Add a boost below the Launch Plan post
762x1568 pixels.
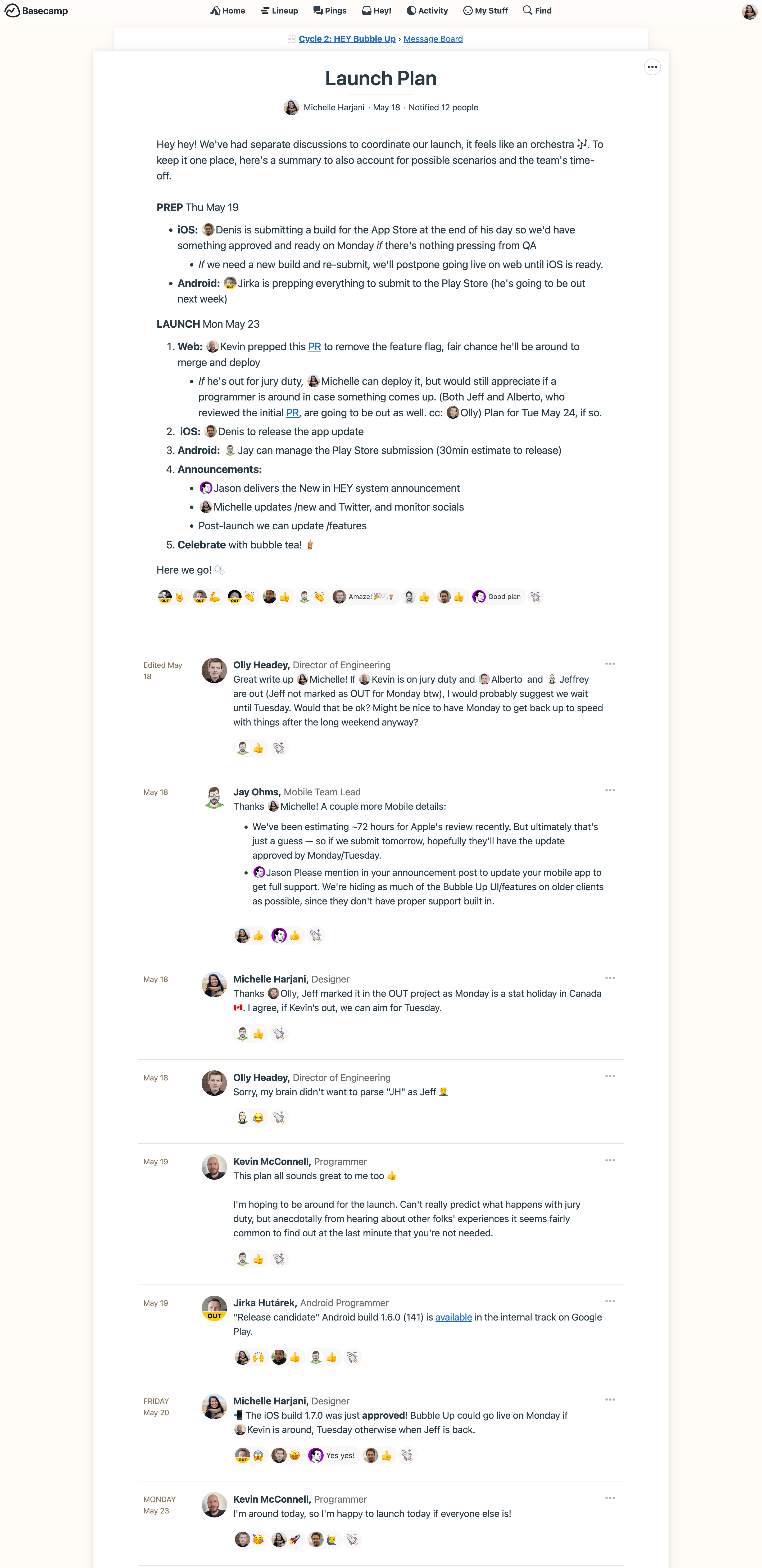(x=536, y=597)
